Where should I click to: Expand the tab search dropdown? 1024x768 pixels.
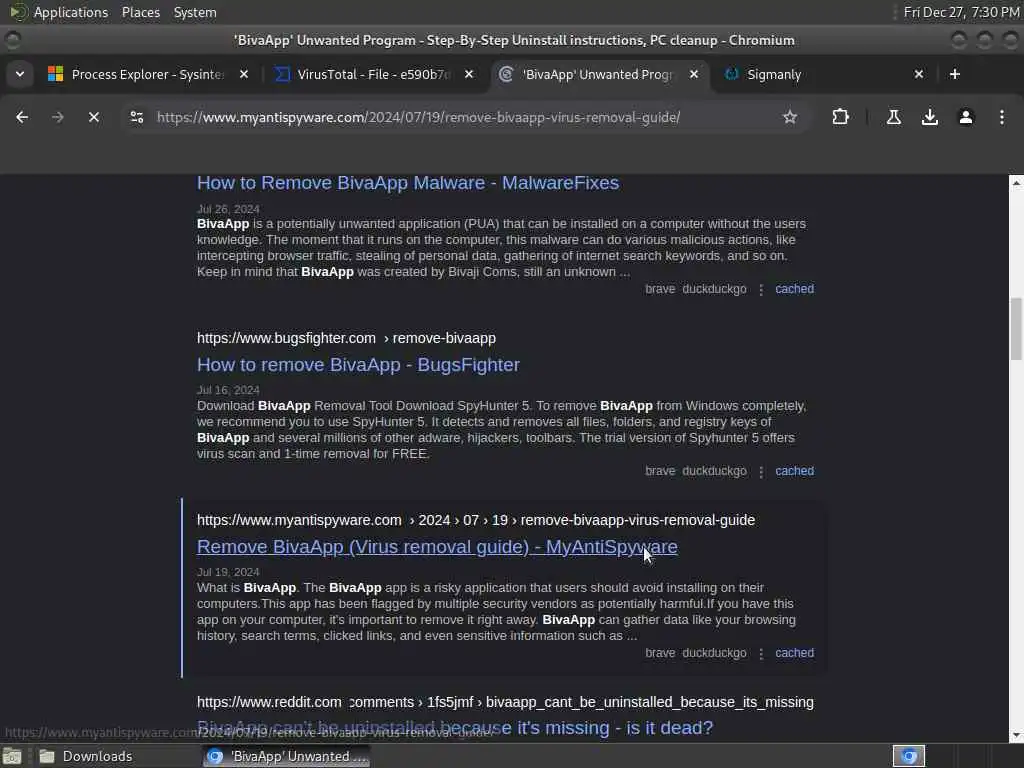pos(20,74)
